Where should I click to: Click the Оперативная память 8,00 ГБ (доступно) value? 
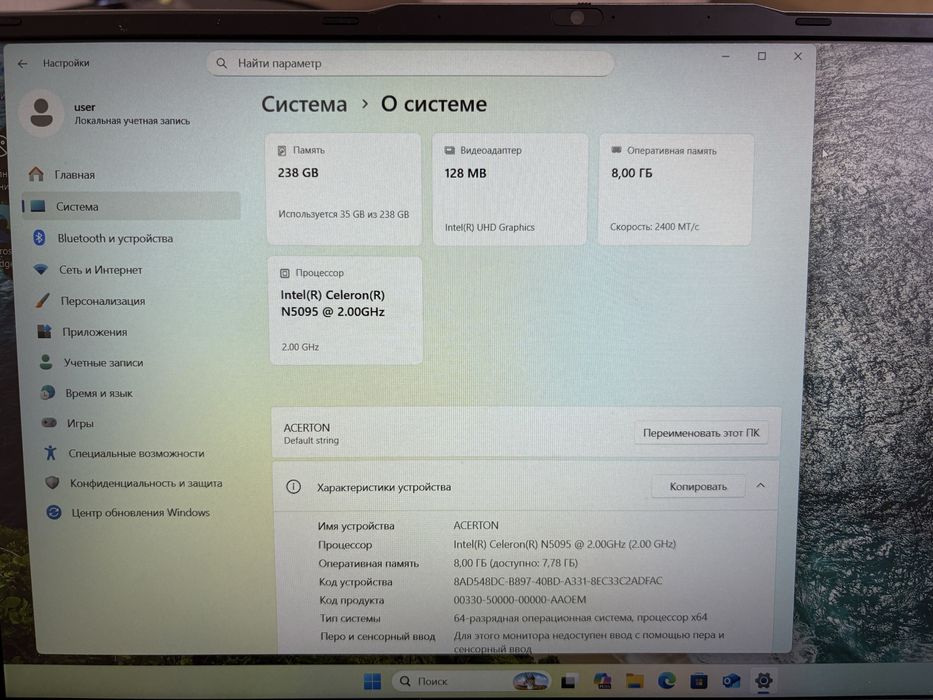coord(515,562)
